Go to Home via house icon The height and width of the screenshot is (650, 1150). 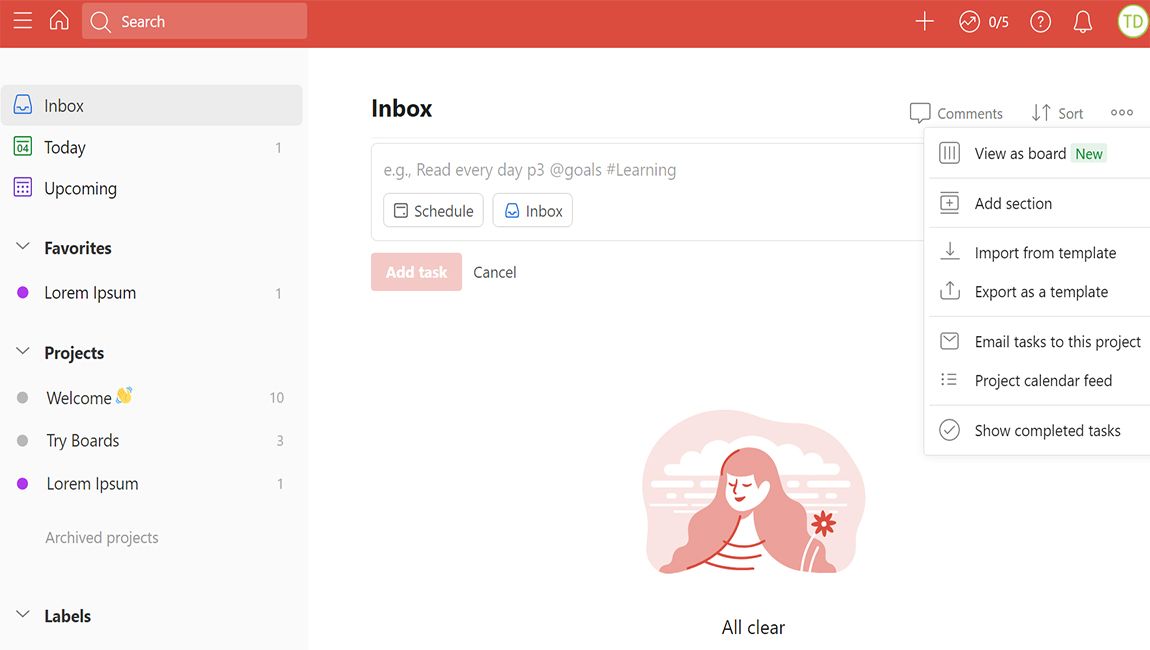59,21
